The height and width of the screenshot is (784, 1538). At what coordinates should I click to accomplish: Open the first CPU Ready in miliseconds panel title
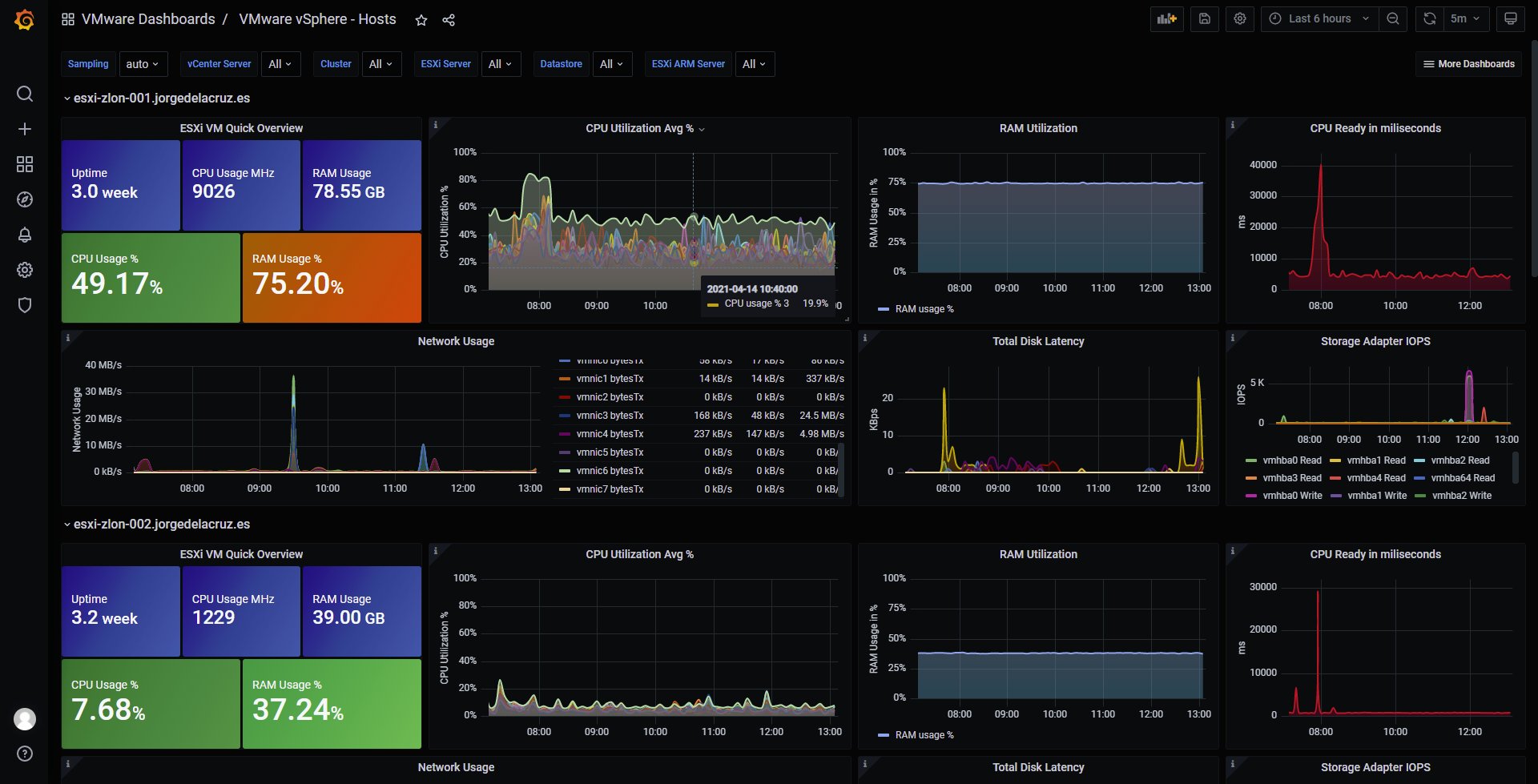point(1375,128)
